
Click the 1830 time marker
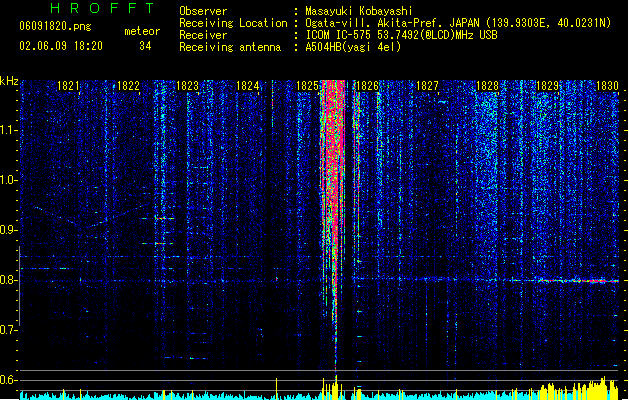point(607,86)
